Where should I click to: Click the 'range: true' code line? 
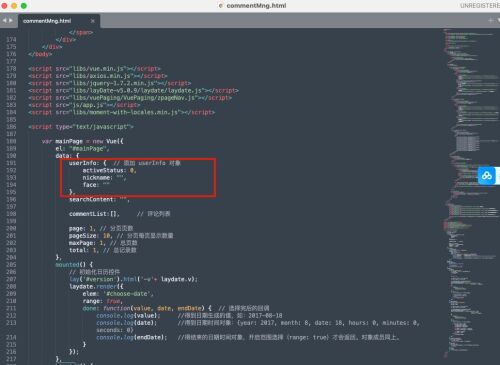click(x=103, y=301)
